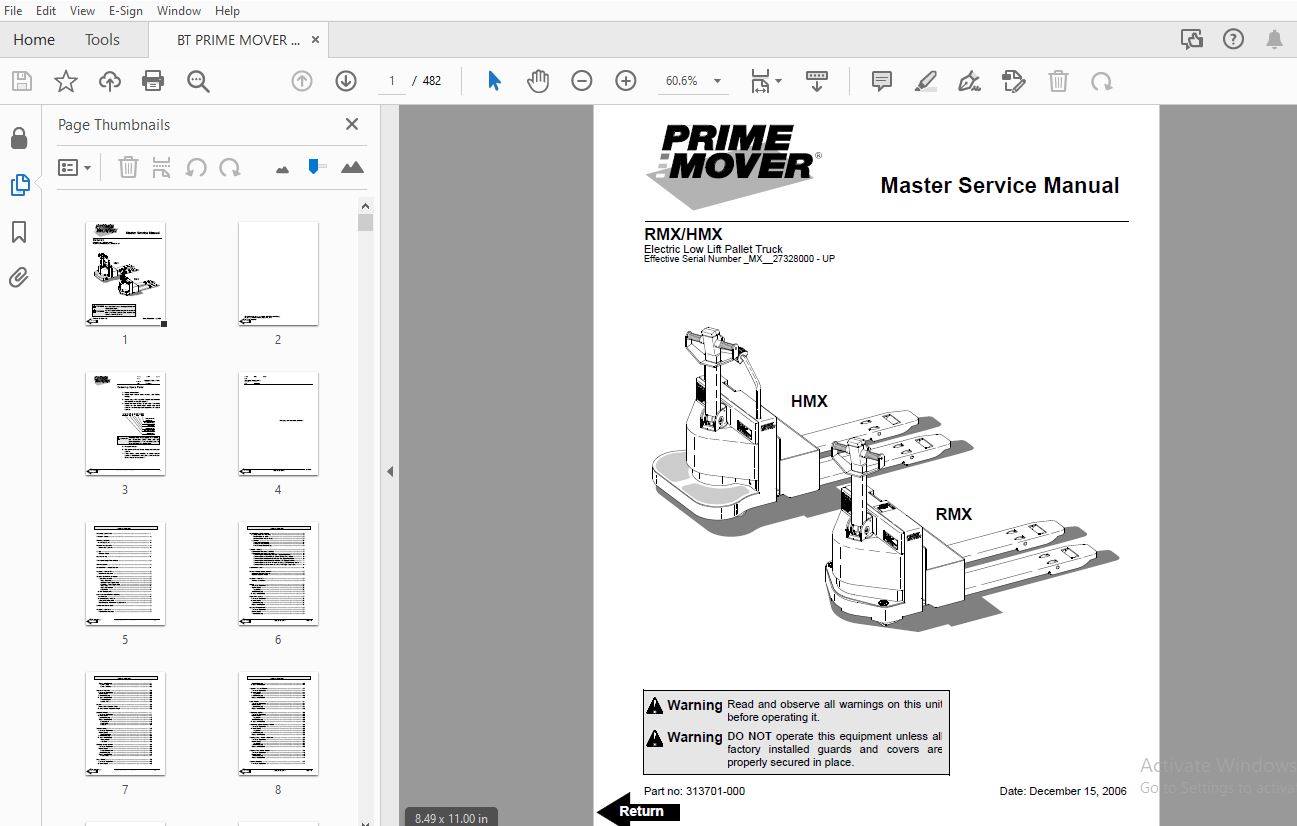Go to next page with the down arrow

pos(346,81)
